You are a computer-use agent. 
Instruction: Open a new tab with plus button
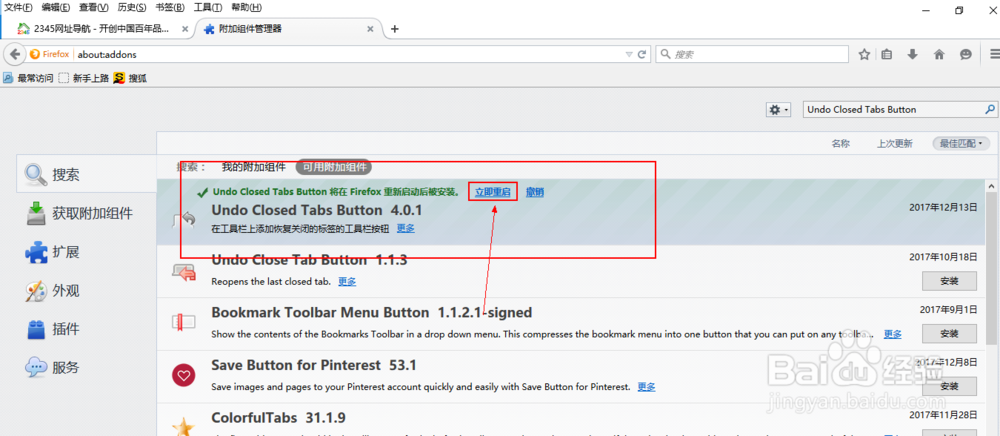[395, 29]
